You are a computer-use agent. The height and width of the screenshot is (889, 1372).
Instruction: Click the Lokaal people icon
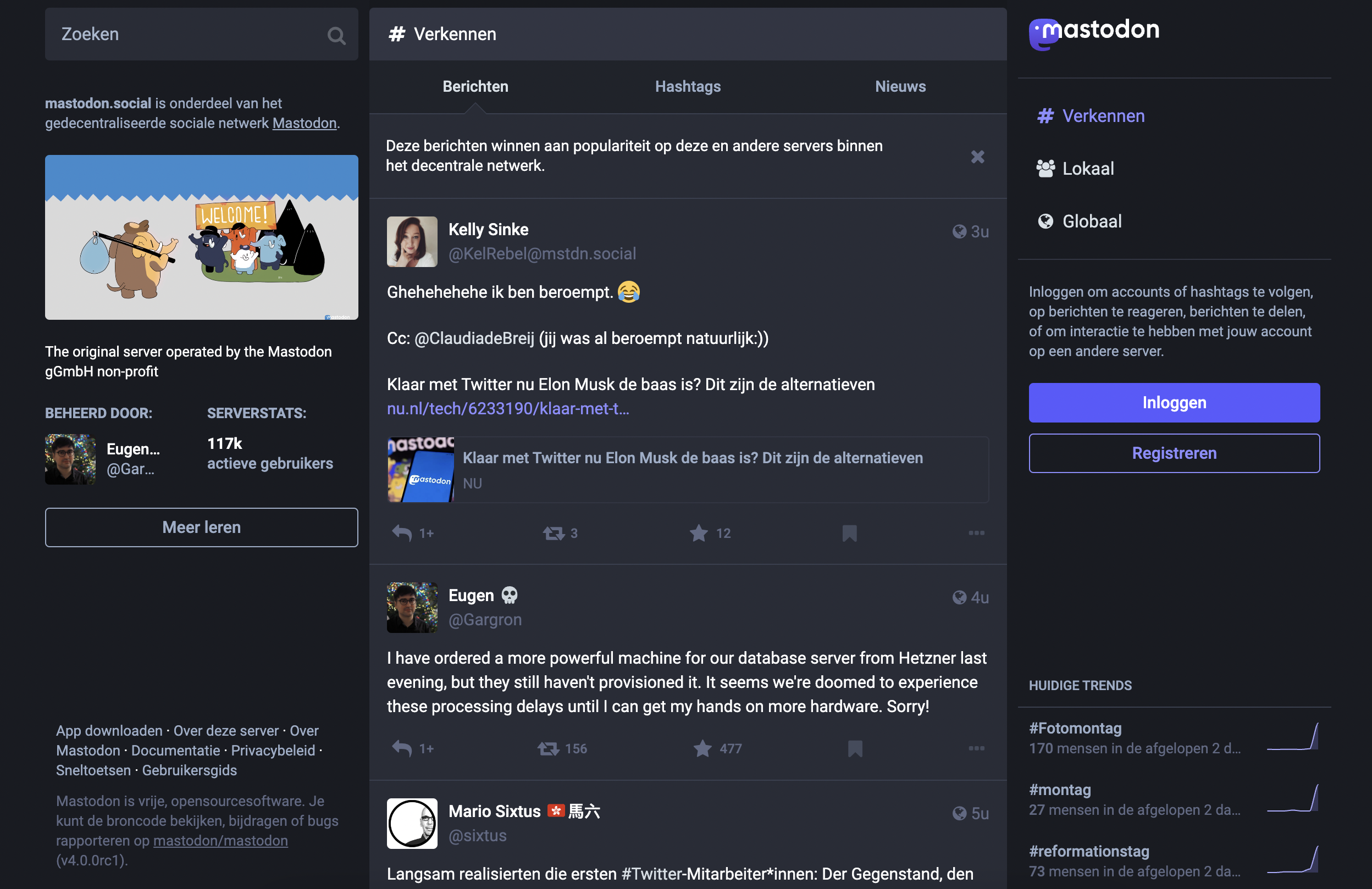coord(1045,169)
